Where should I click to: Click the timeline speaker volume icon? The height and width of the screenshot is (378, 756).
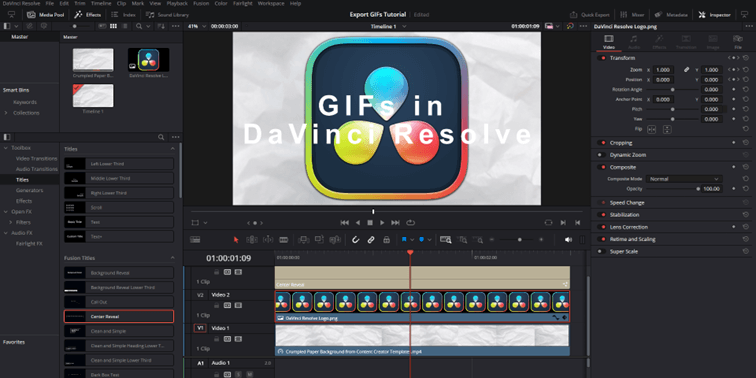click(568, 240)
